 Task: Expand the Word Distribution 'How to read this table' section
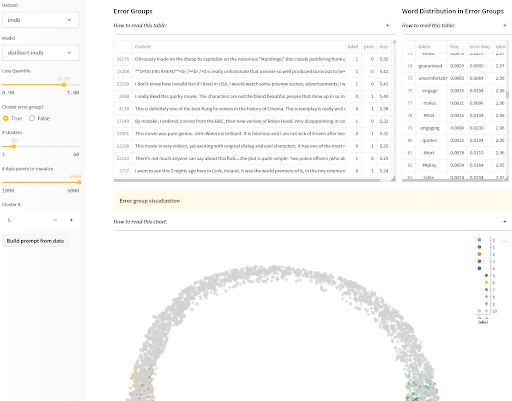coord(457,25)
